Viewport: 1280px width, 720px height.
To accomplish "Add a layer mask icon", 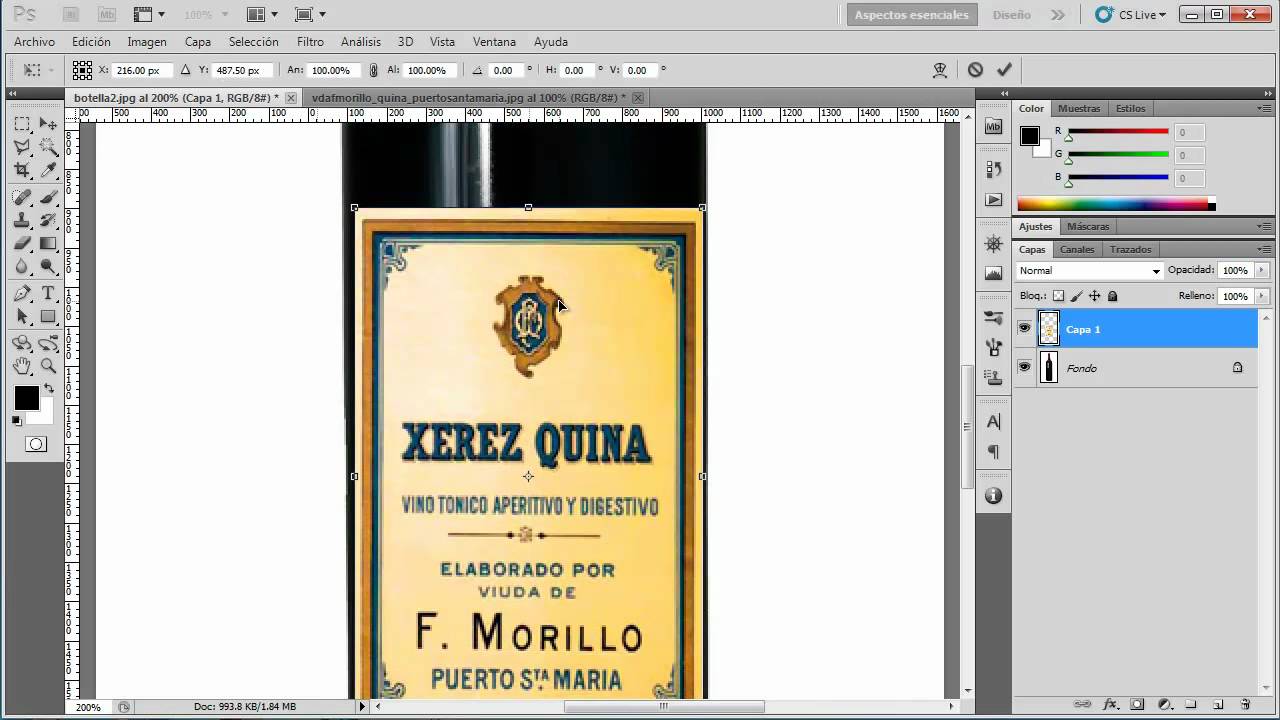I will [x=1137, y=705].
